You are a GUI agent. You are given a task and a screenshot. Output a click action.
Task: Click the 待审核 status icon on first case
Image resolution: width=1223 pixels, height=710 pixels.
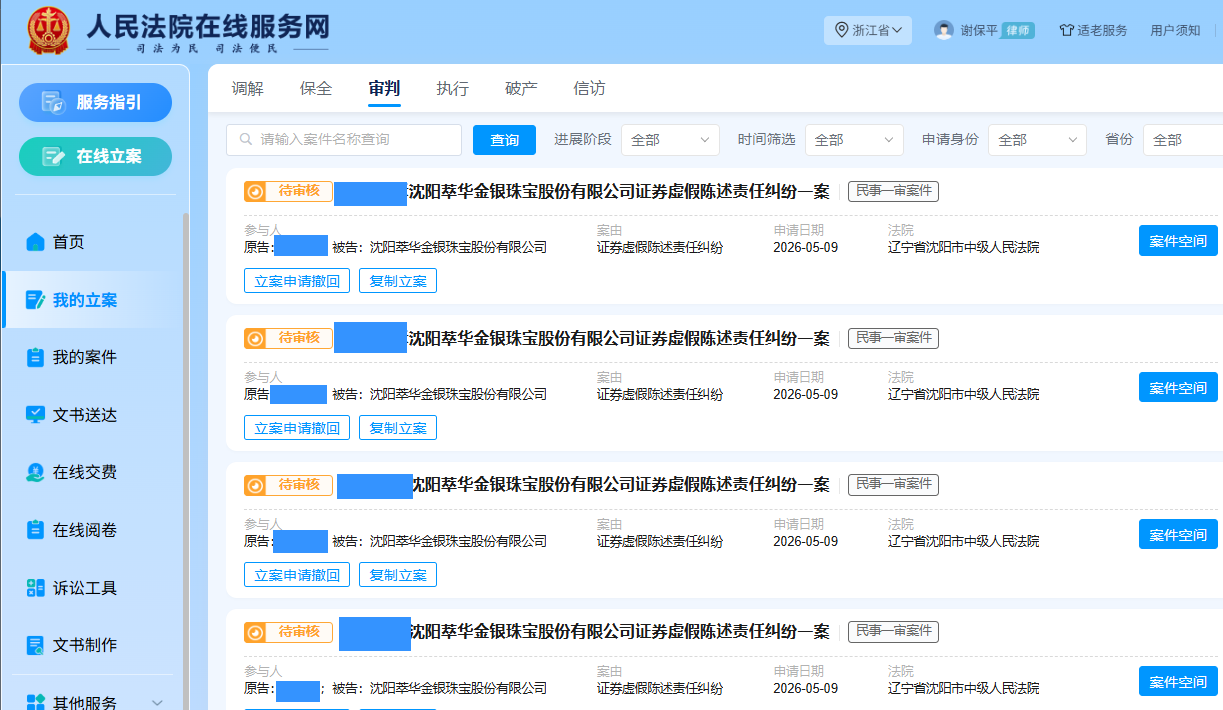pyautogui.click(x=256, y=192)
